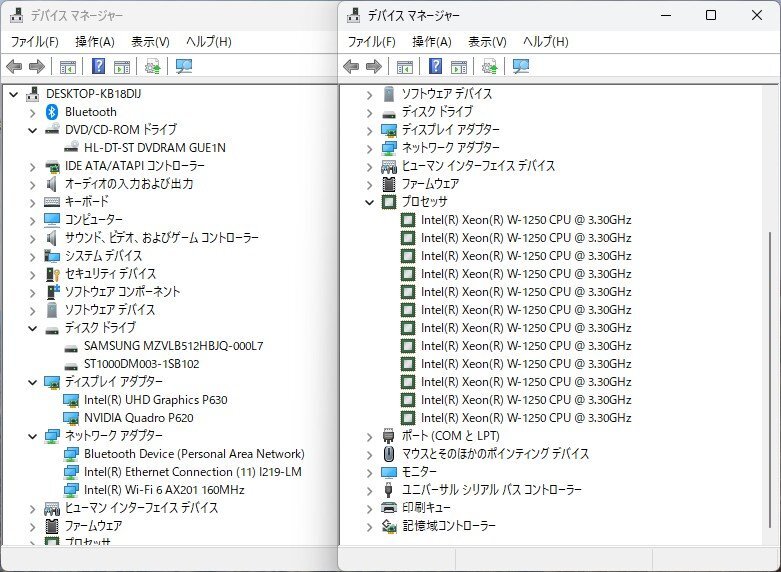Click Back arrow in right Device Manager toolbar
781x572 pixels.
tap(351, 66)
